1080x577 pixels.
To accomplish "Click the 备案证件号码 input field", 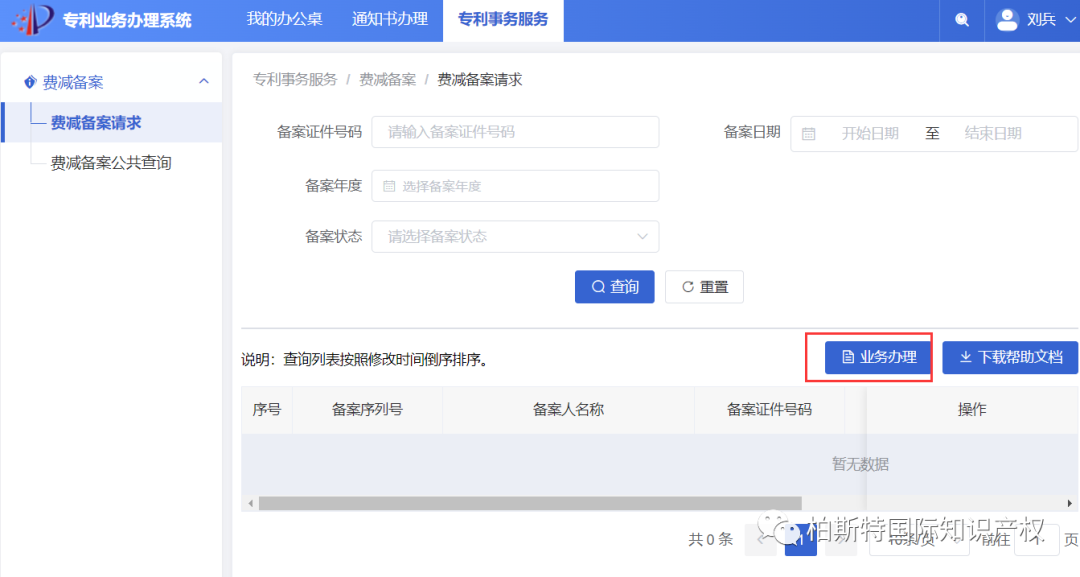I will coord(516,132).
